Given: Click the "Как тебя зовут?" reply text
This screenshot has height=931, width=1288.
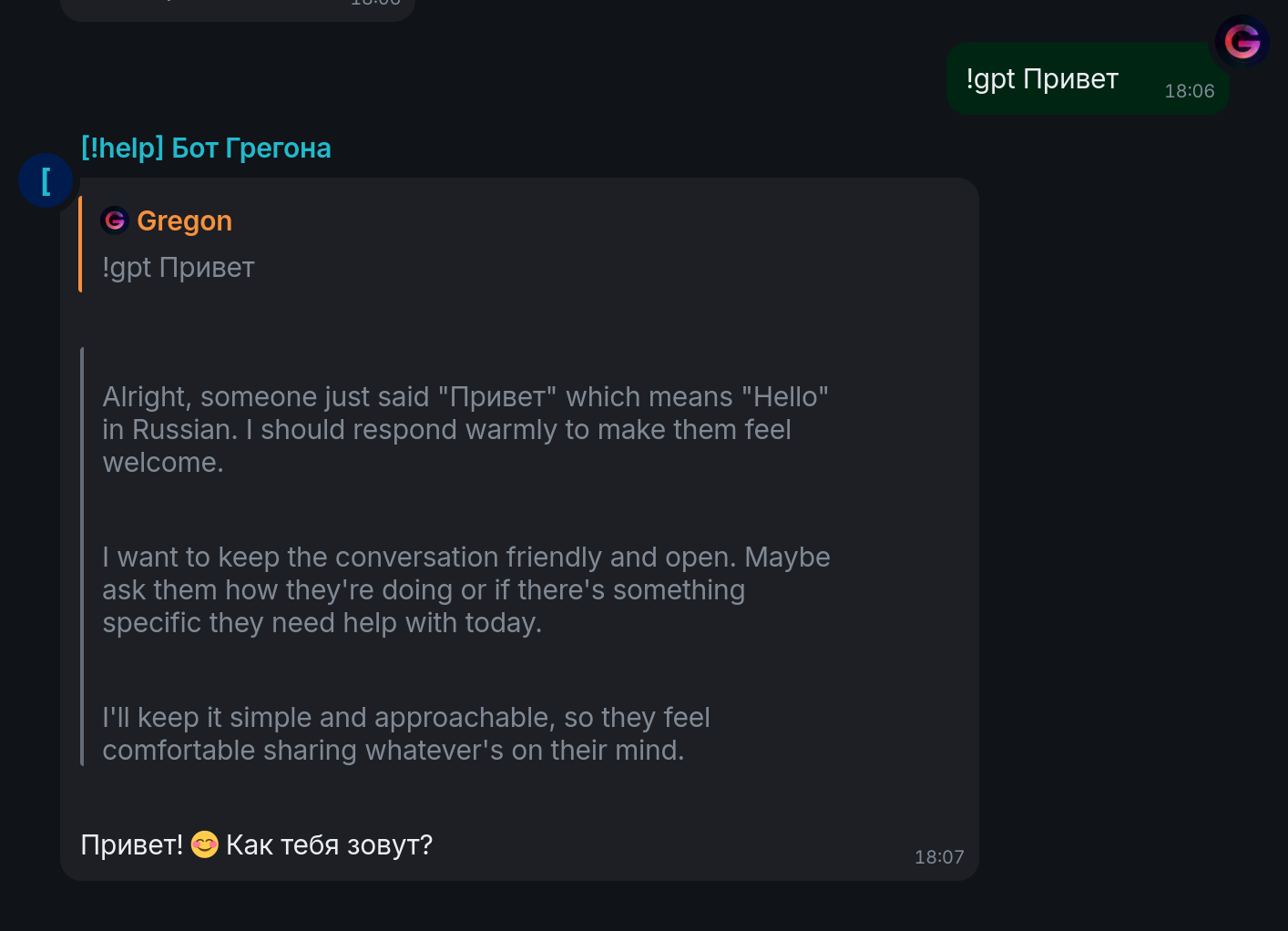Looking at the screenshot, I should [329, 845].
